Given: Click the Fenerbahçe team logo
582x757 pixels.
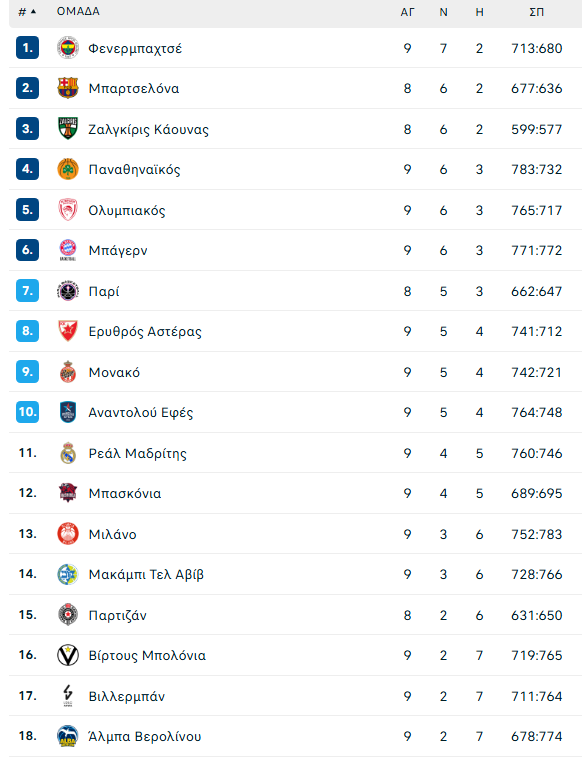Looking at the screenshot, I should (68, 48).
